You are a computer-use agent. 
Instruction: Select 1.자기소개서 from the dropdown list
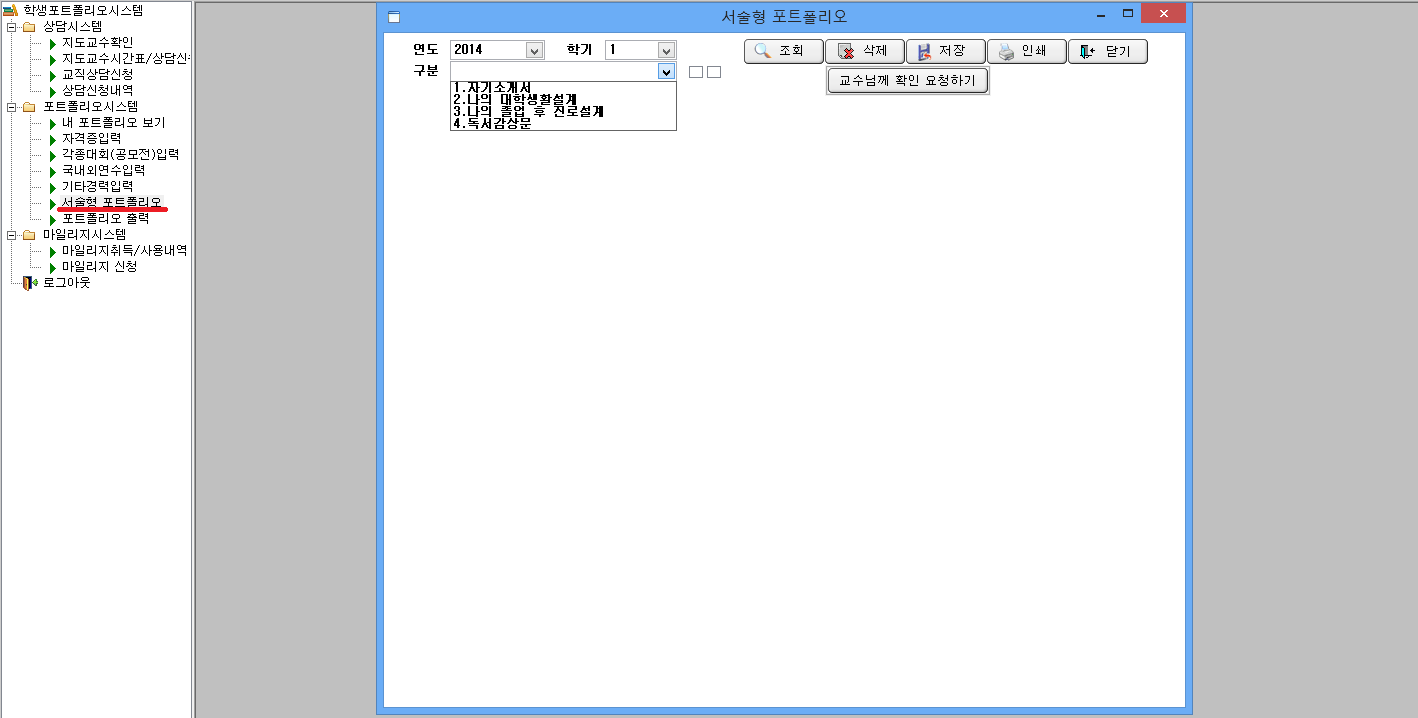491,87
